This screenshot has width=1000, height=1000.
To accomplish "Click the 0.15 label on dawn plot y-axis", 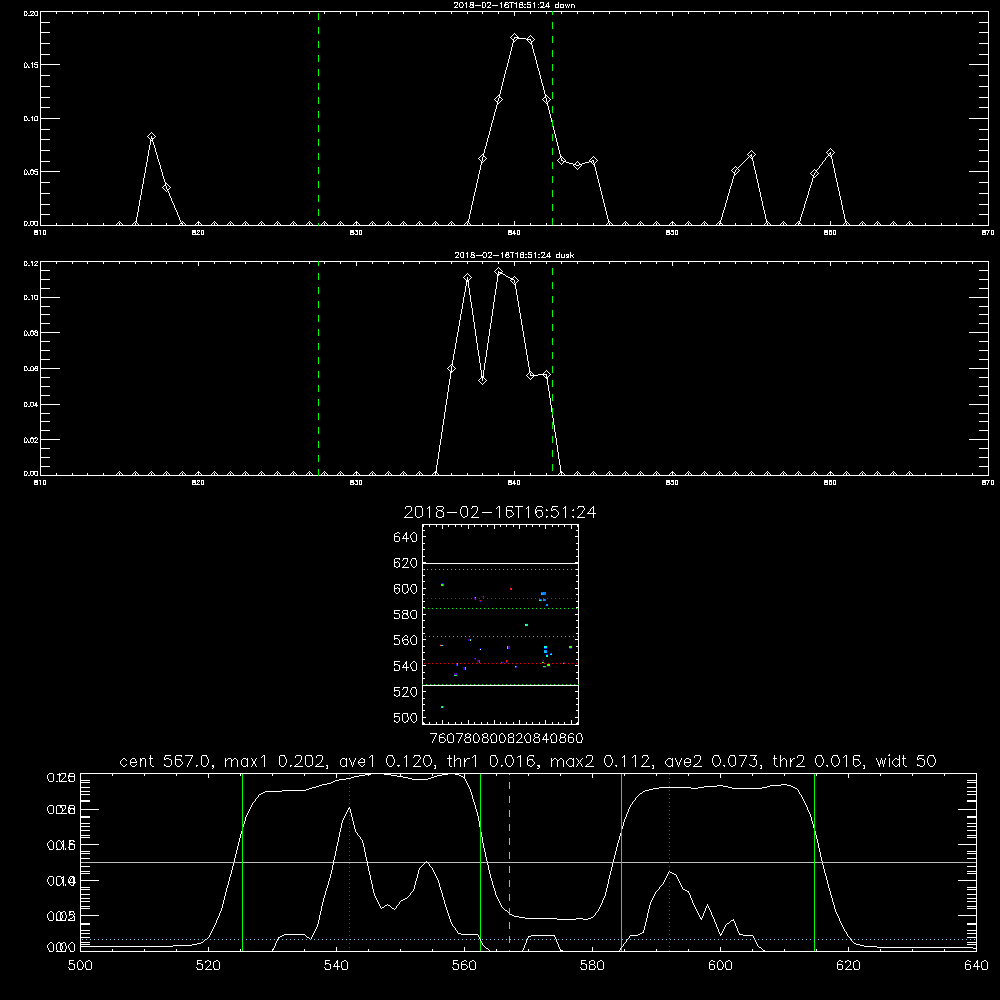I will [30, 65].
